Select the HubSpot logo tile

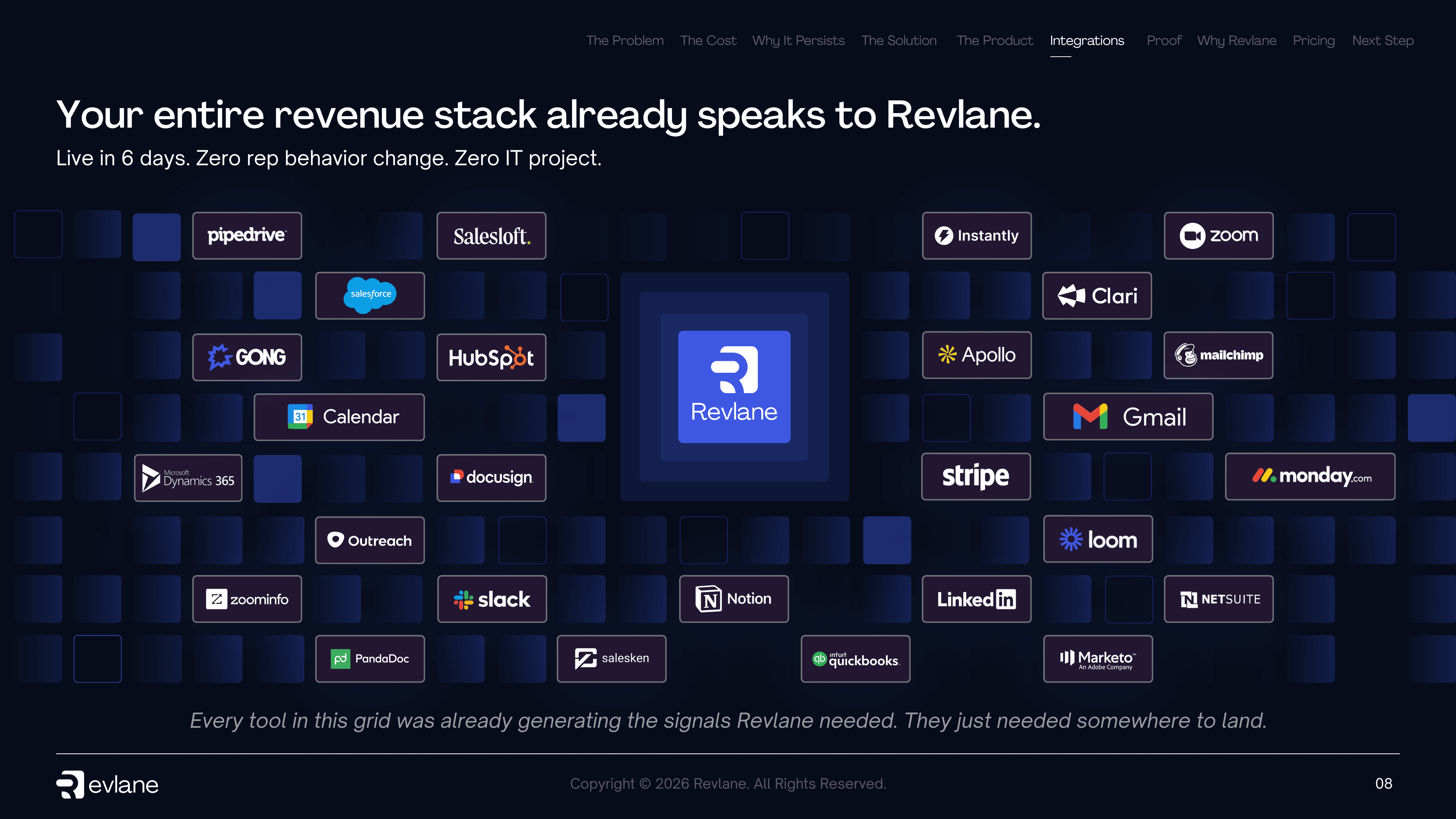click(x=491, y=357)
